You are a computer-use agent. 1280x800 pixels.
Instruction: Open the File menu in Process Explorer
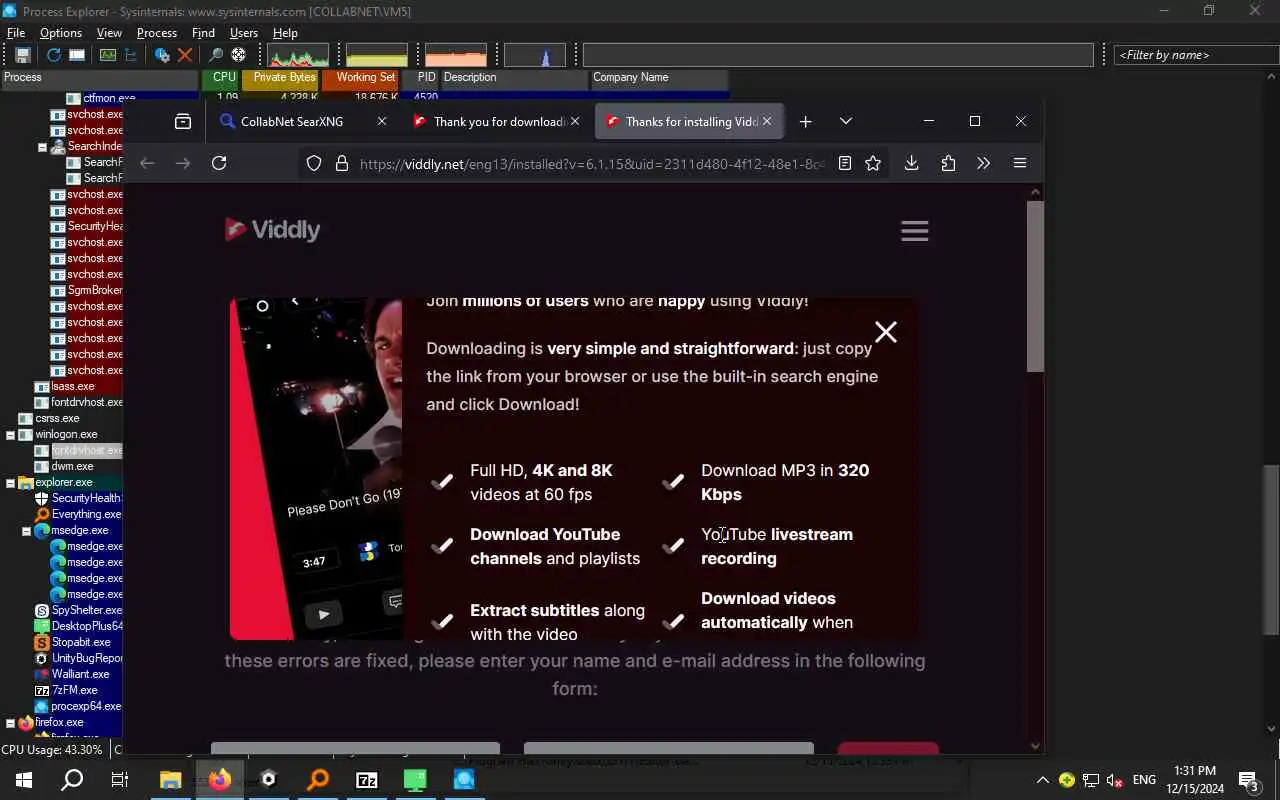coord(16,33)
